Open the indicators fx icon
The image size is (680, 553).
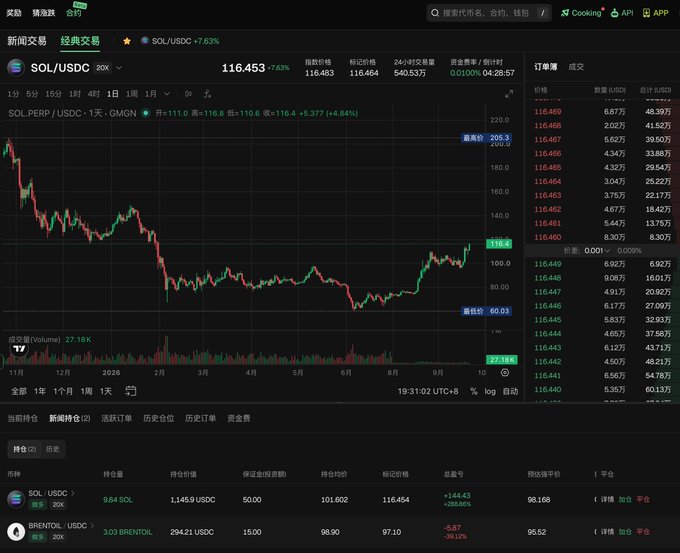tap(208, 94)
